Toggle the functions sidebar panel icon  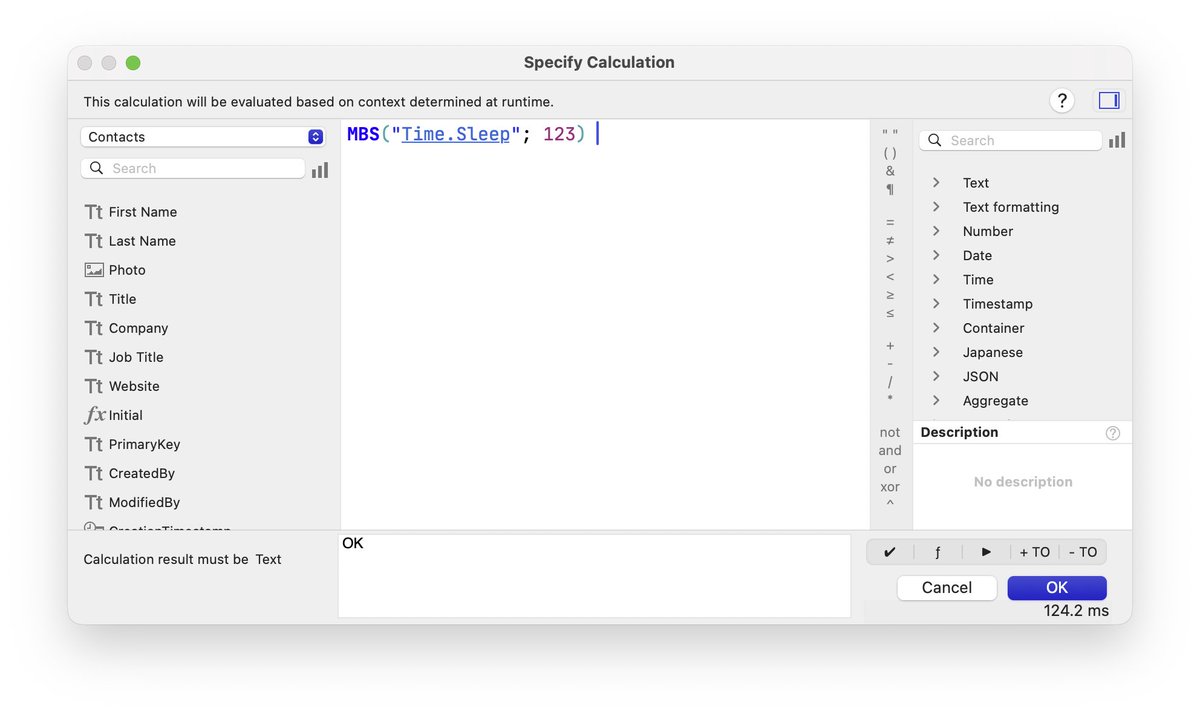click(1109, 100)
